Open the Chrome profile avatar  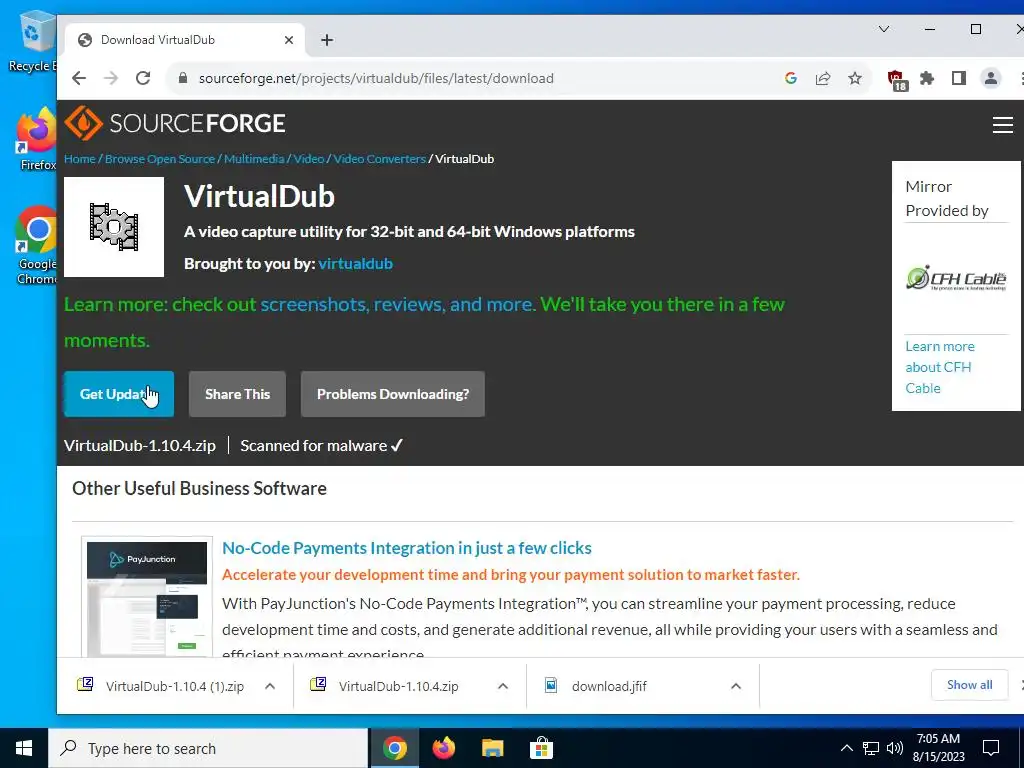coord(991,78)
